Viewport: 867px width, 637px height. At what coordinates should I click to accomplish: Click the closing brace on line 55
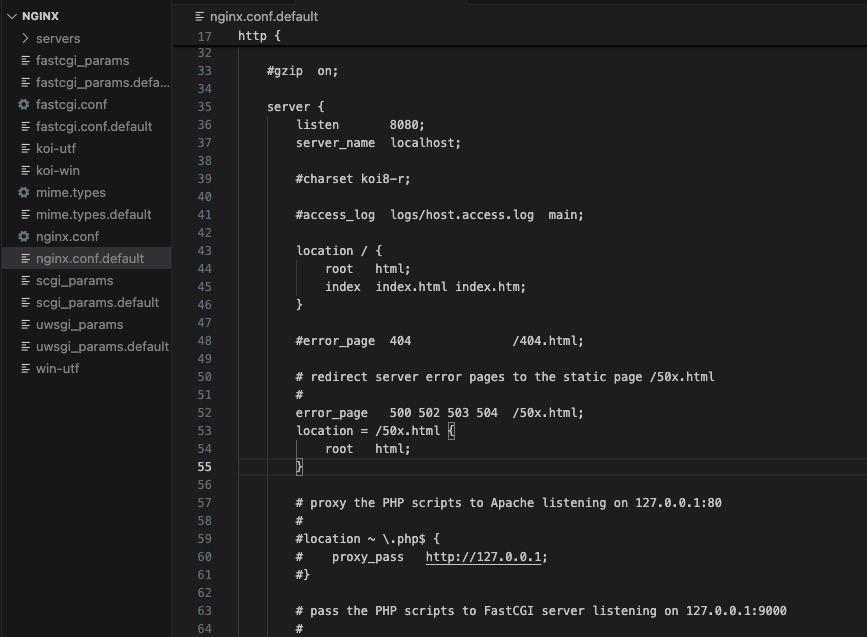click(299, 467)
